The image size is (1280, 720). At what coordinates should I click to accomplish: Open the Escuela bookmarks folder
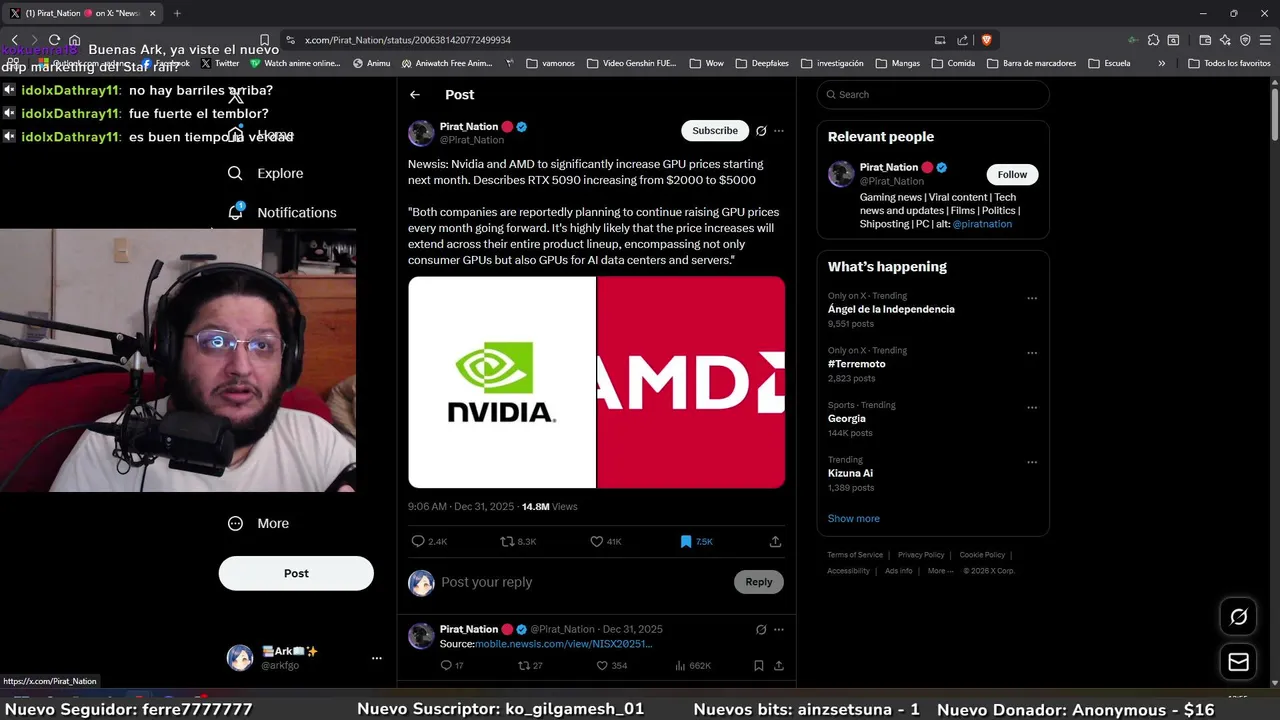click(1109, 63)
